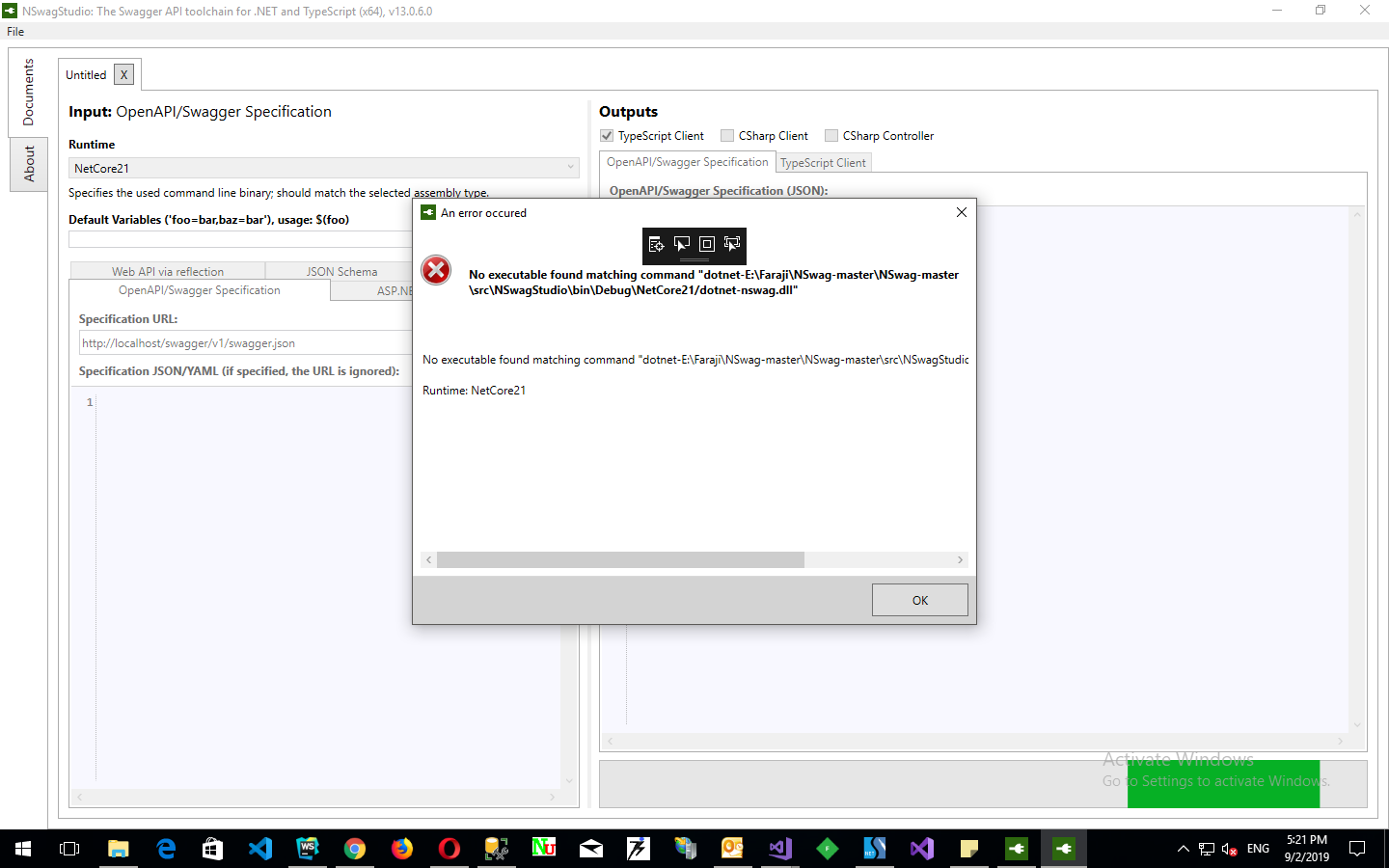Screen dimensions: 1389x868
Task: Click the NSwagStudio icon in the title bar
Action: point(10,11)
